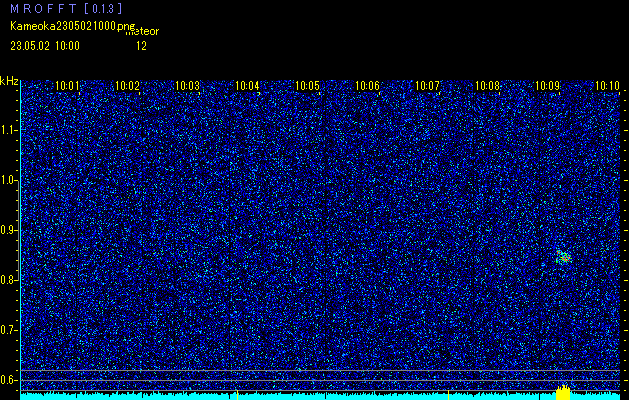Click the date text 23.05.02 10:00

point(45,46)
